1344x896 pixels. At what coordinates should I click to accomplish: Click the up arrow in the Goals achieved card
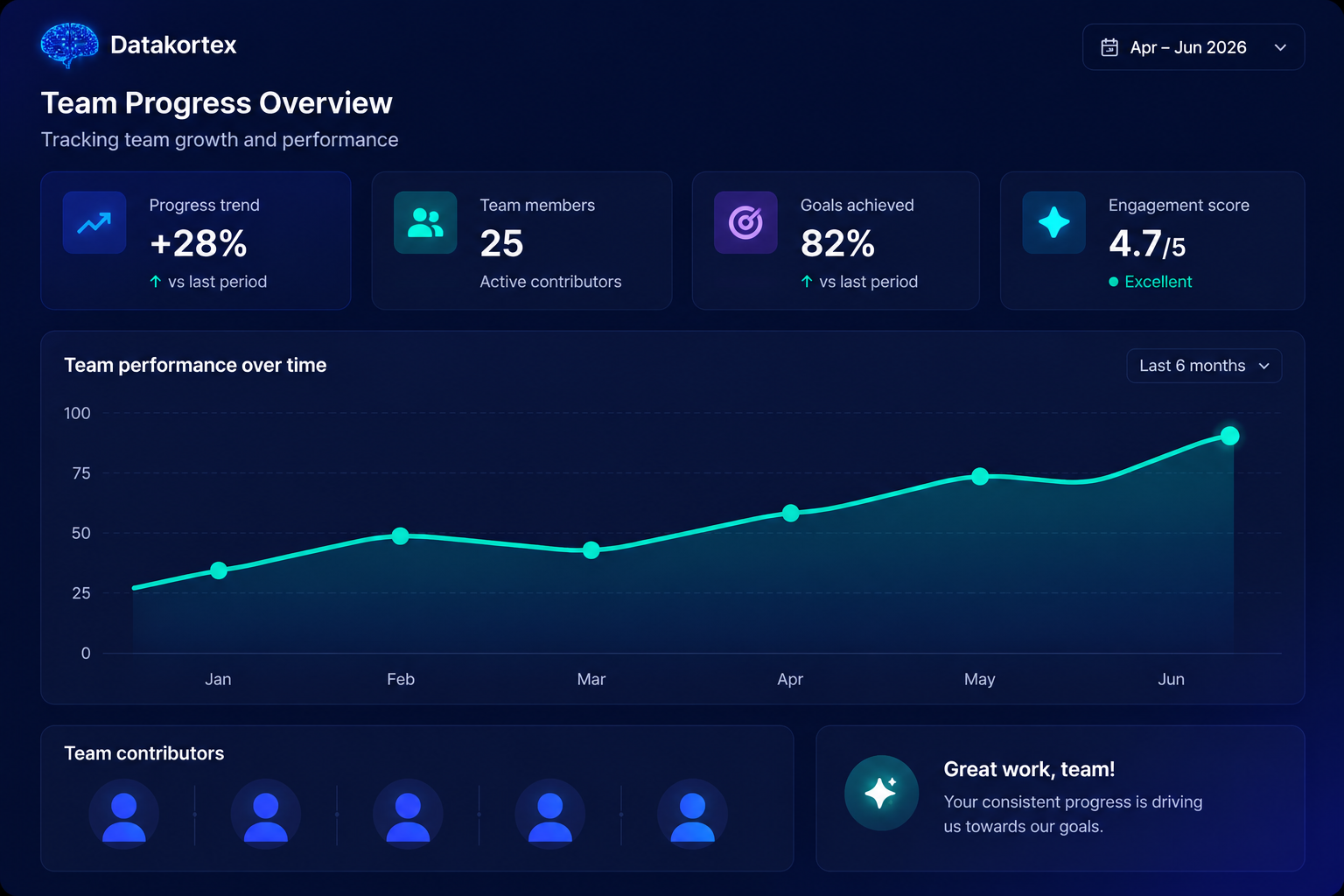tap(806, 282)
